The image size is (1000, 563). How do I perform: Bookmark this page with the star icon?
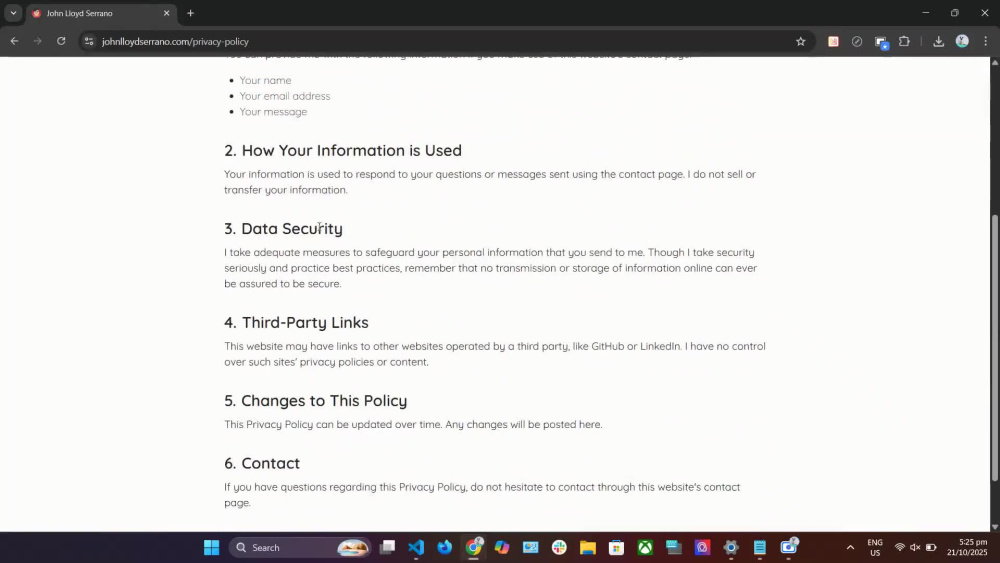tap(800, 41)
